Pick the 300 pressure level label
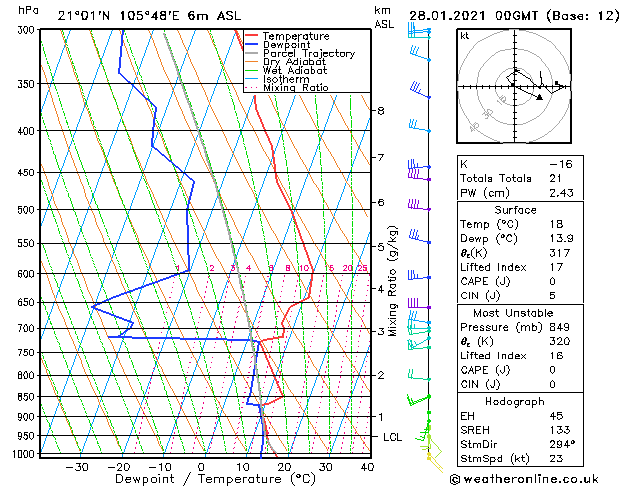This screenshot has height=486, width=629. [x=28, y=30]
